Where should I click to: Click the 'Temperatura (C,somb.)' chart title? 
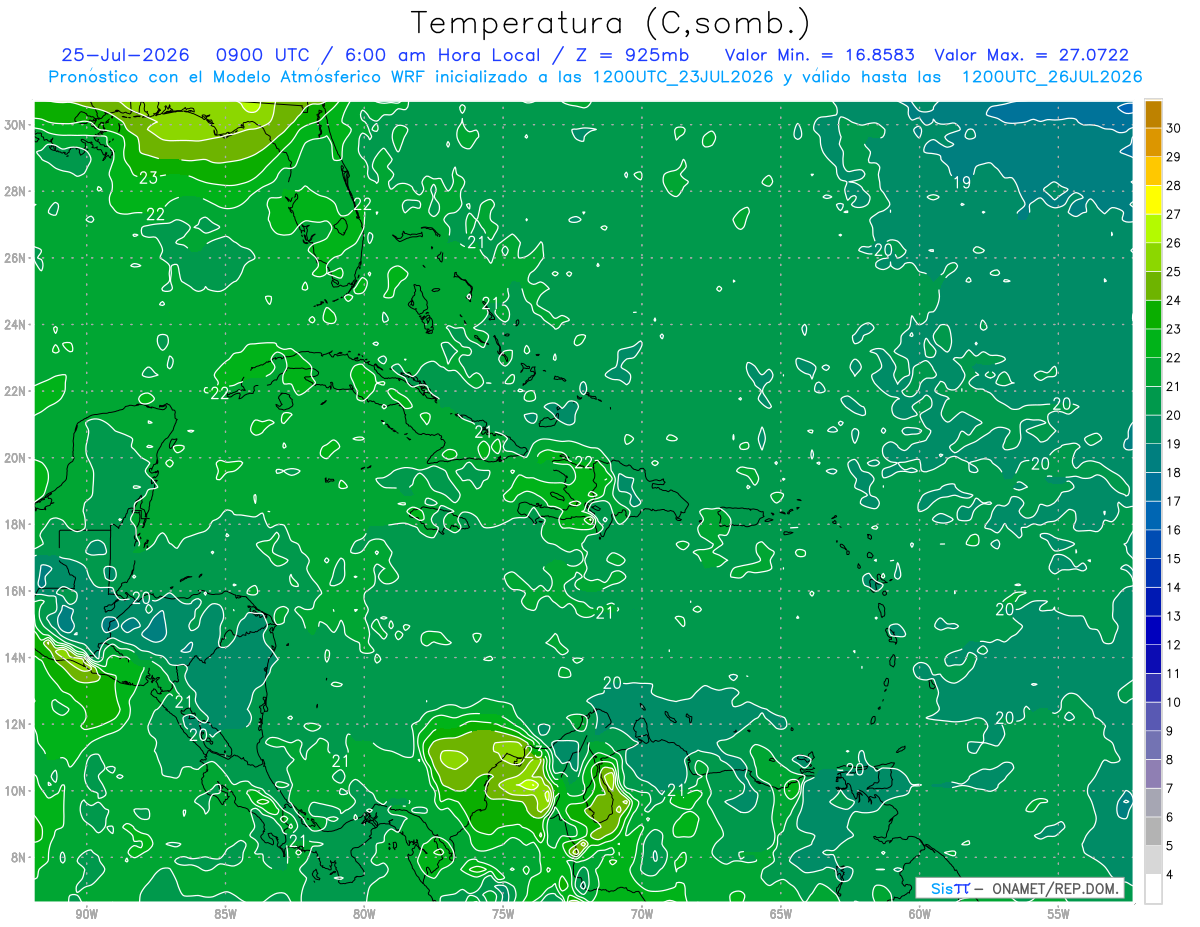click(610, 23)
